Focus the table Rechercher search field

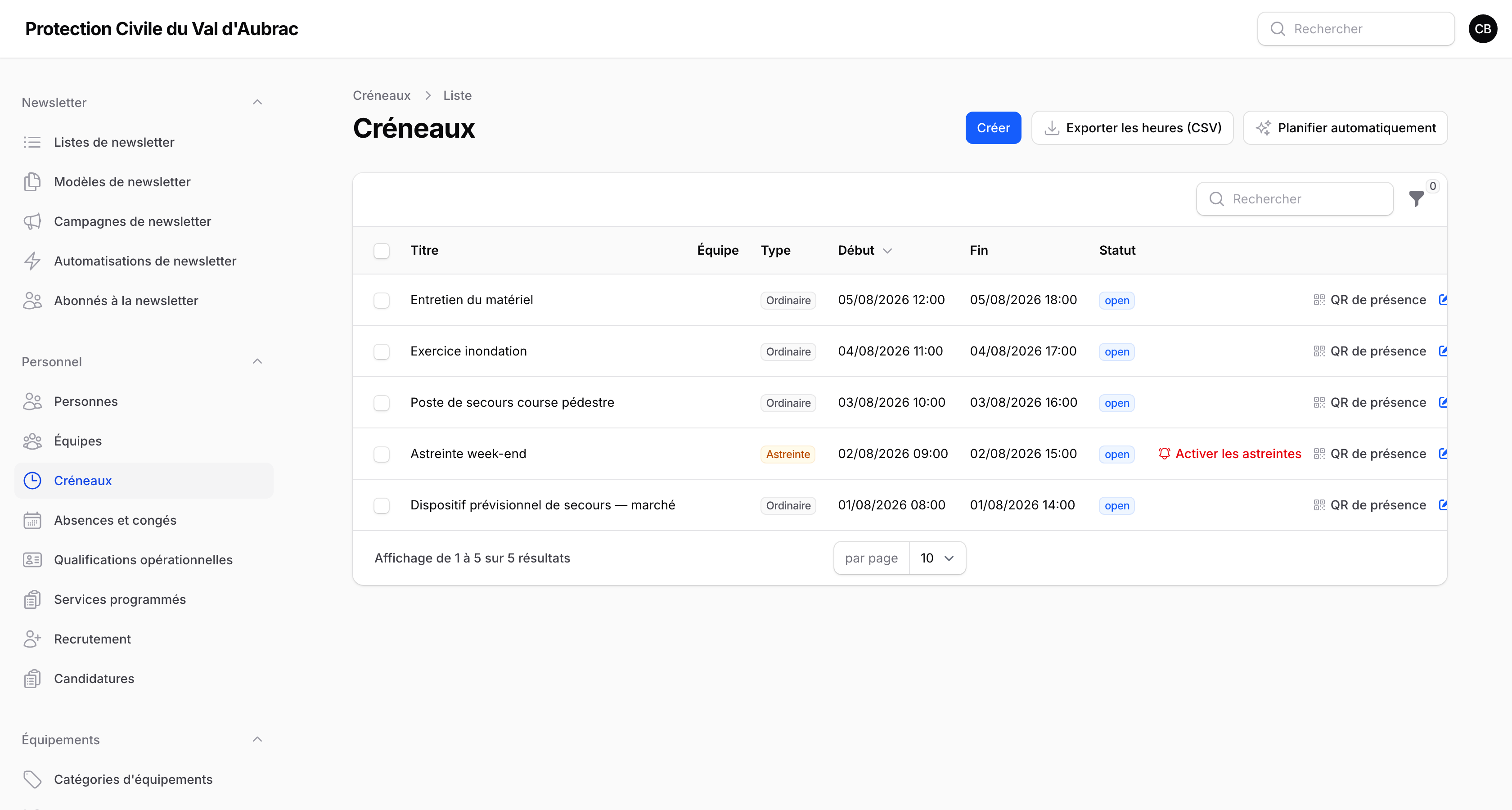(x=1295, y=199)
